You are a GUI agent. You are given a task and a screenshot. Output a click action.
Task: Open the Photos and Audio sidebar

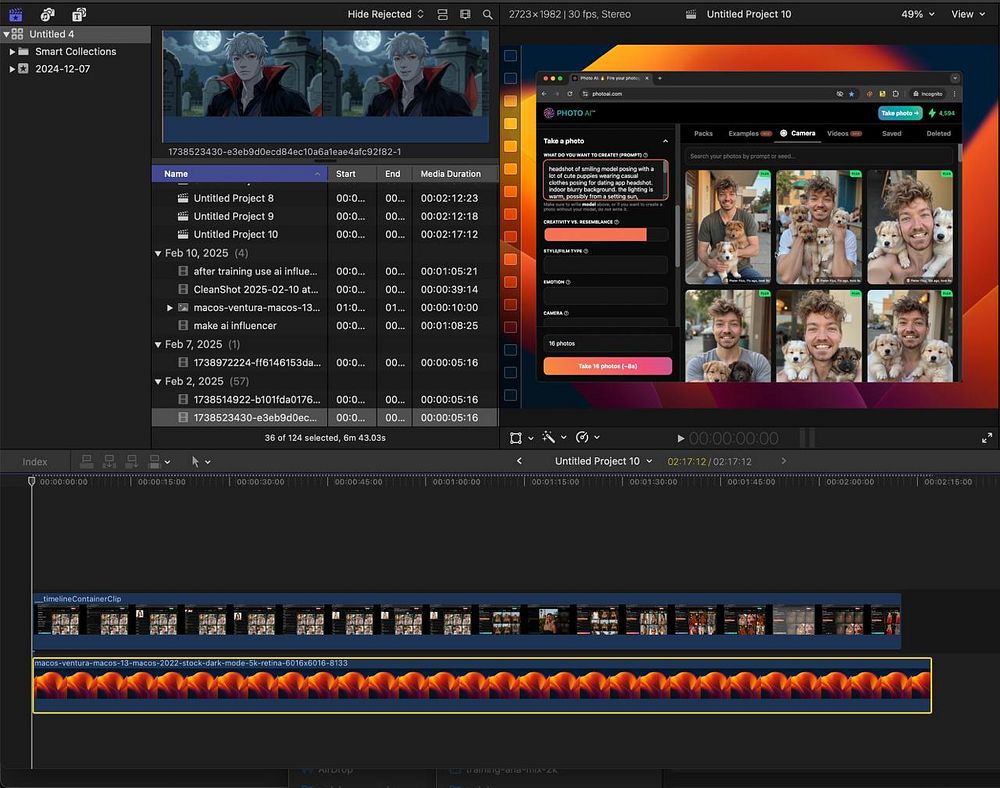tap(47, 14)
